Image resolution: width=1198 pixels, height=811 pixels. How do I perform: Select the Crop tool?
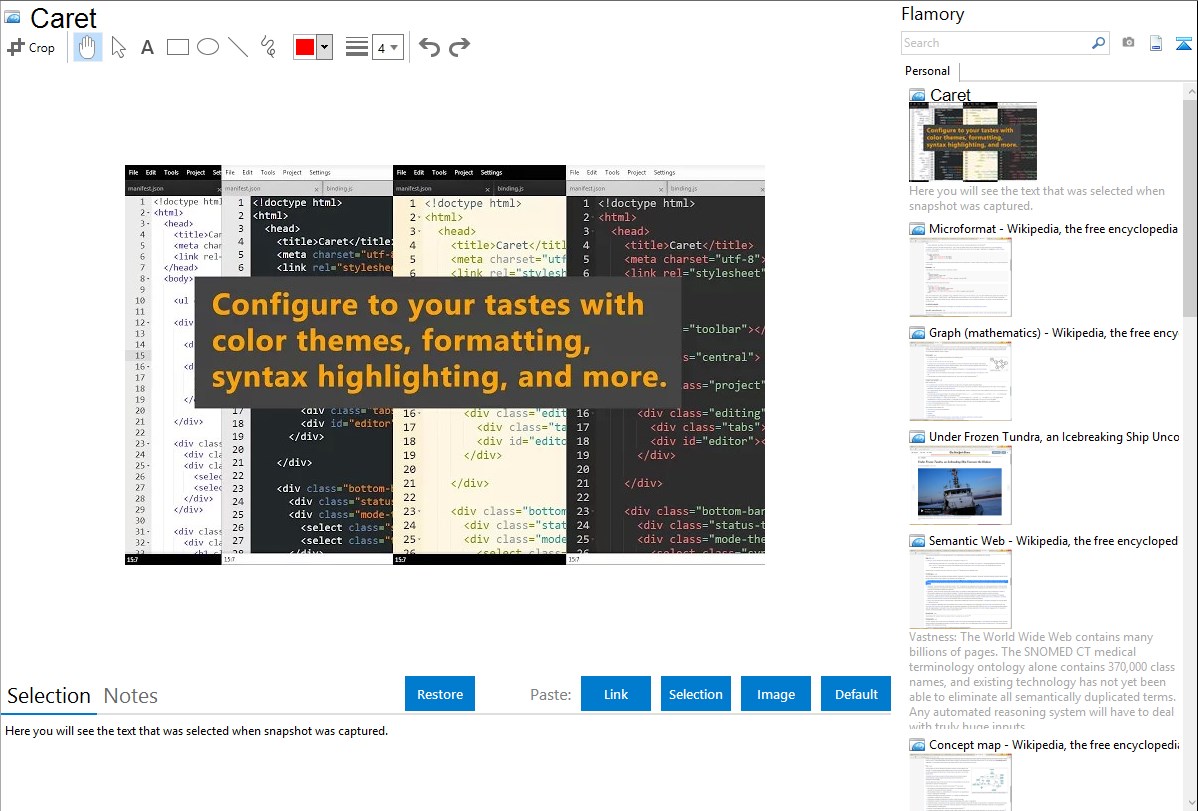pyautogui.click(x=31, y=47)
